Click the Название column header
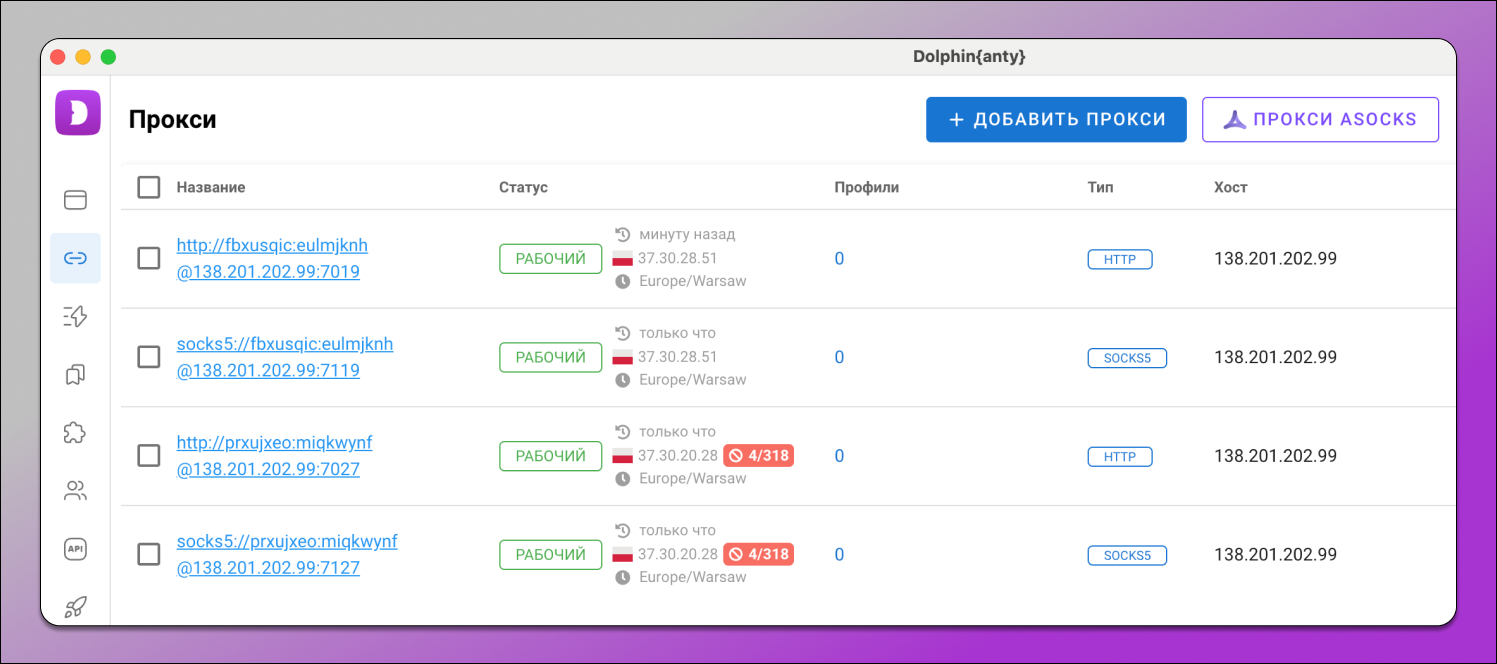1497x664 pixels. [x=211, y=187]
